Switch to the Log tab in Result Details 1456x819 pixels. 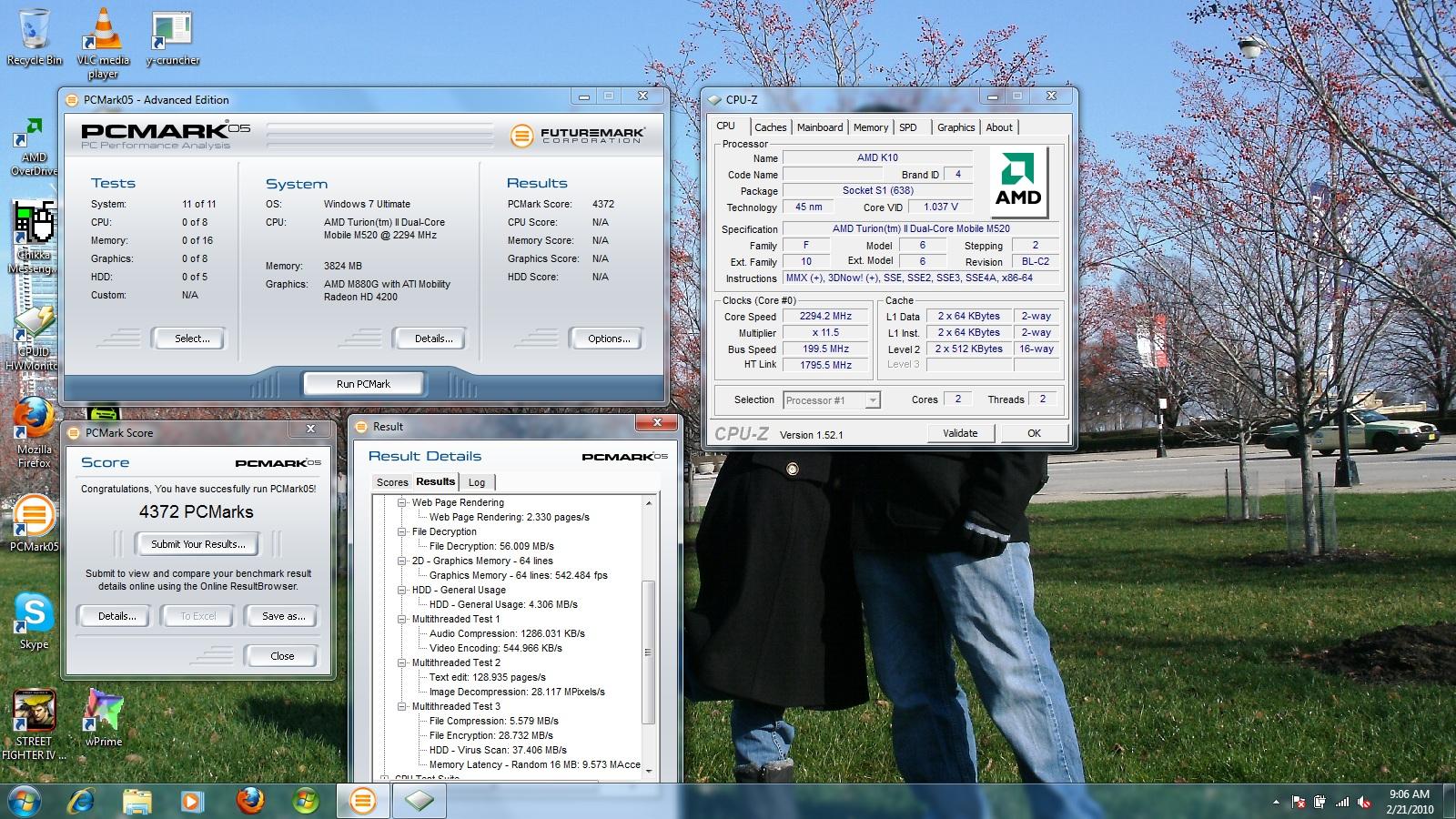tap(477, 482)
